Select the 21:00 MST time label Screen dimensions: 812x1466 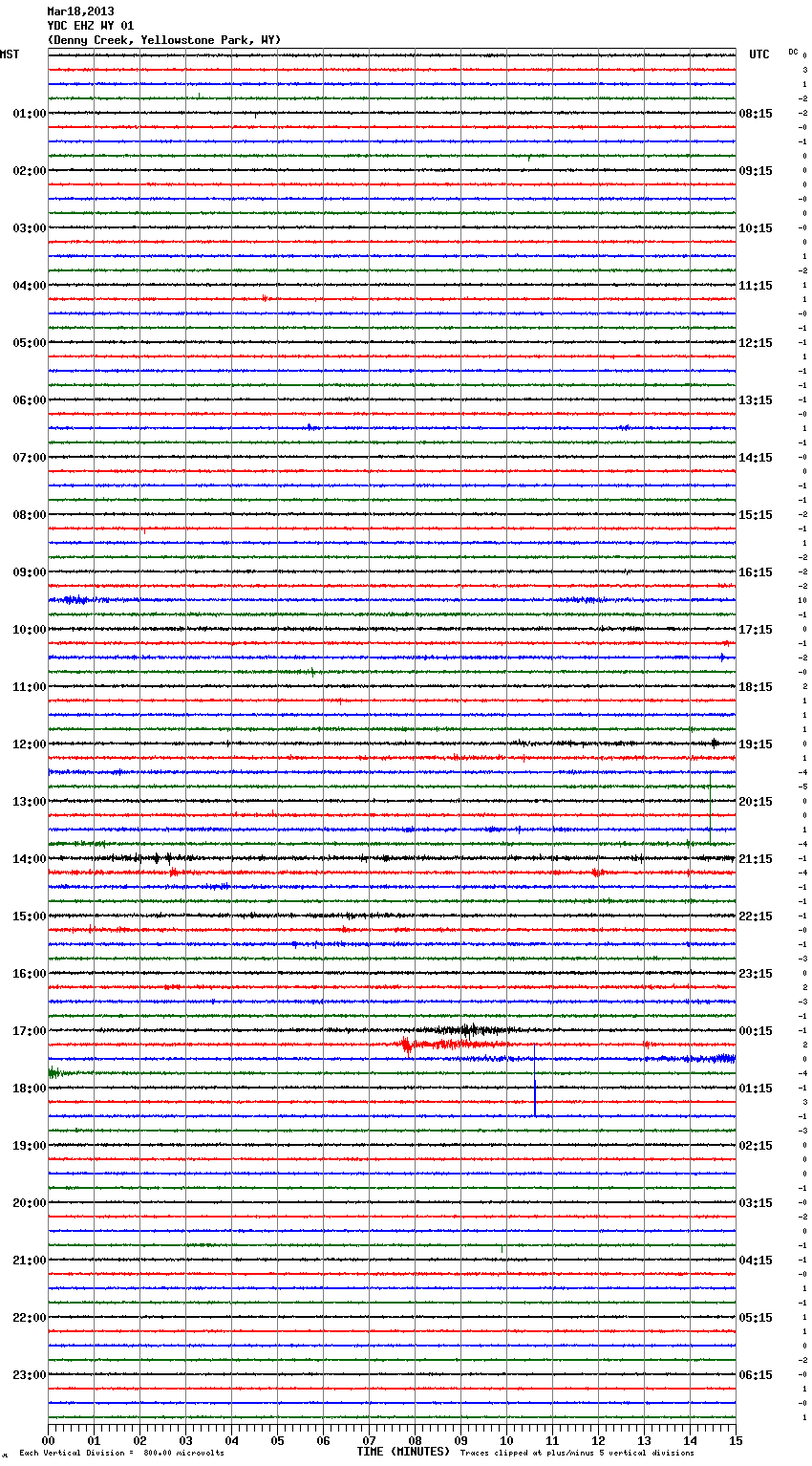30,1261
